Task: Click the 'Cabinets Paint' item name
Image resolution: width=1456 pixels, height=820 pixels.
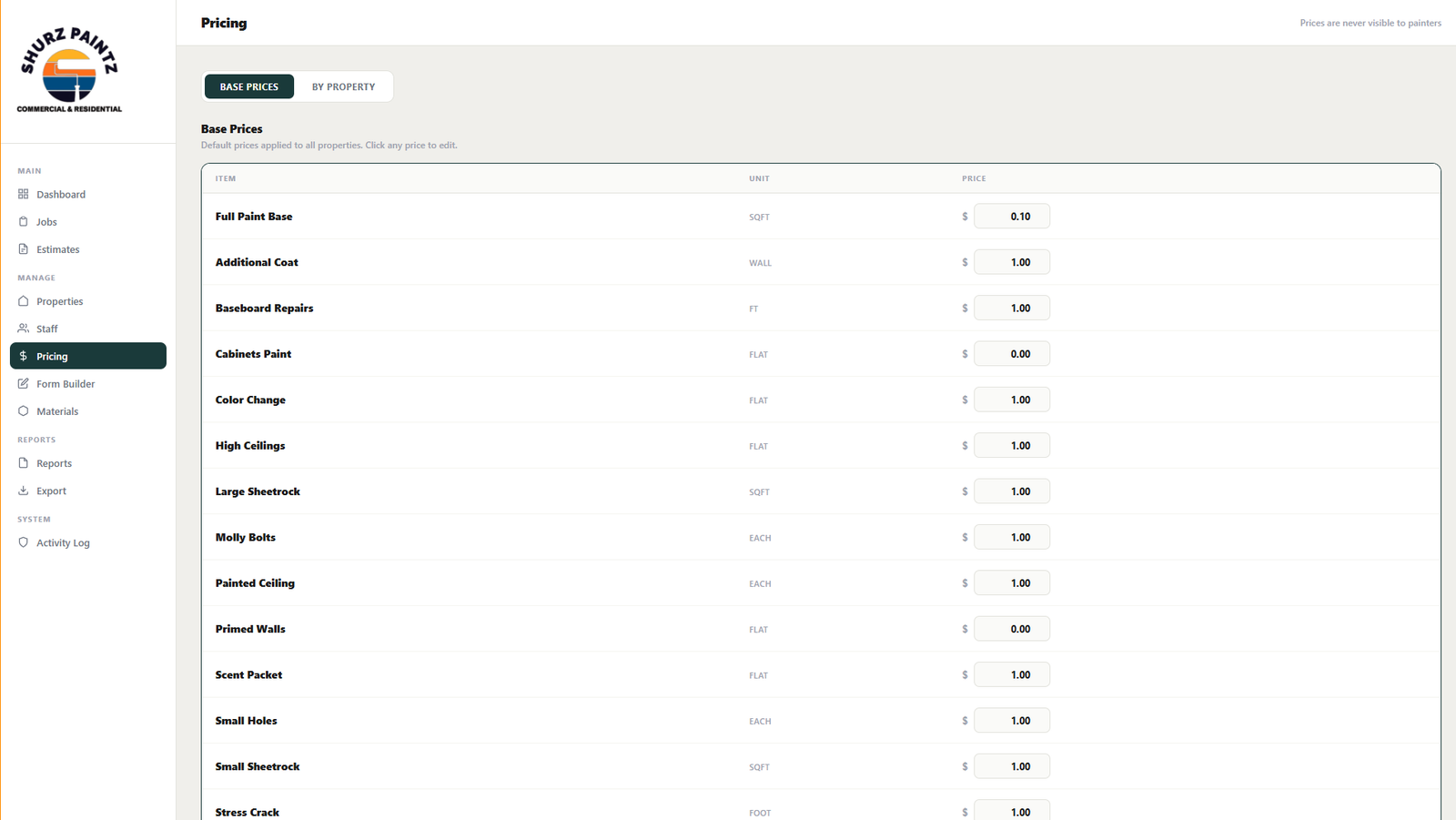Action: 253,354
